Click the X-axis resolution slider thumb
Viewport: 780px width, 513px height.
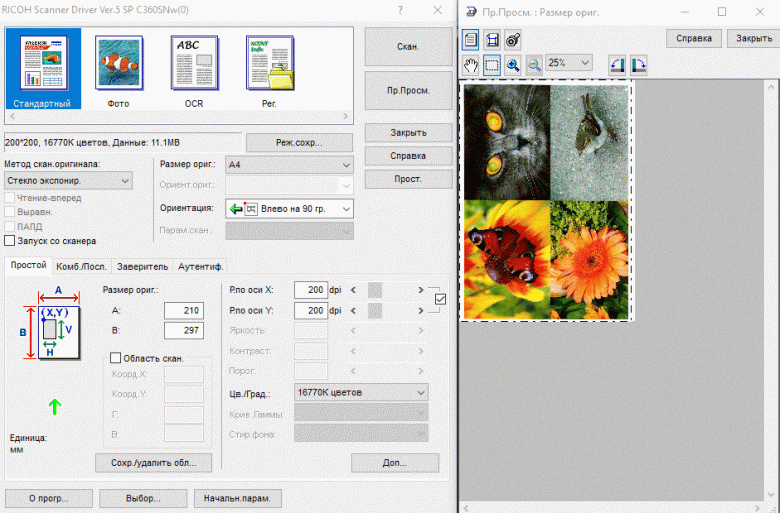tap(375, 290)
